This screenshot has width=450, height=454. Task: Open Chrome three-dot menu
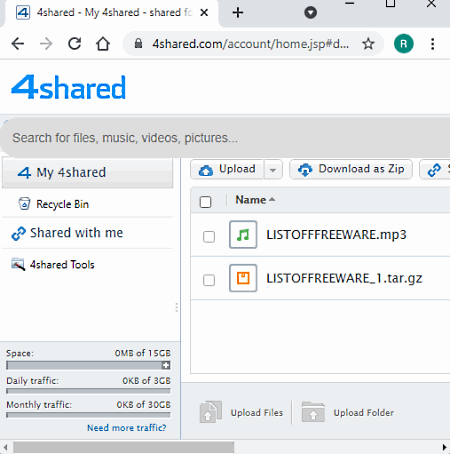[433, 44]
